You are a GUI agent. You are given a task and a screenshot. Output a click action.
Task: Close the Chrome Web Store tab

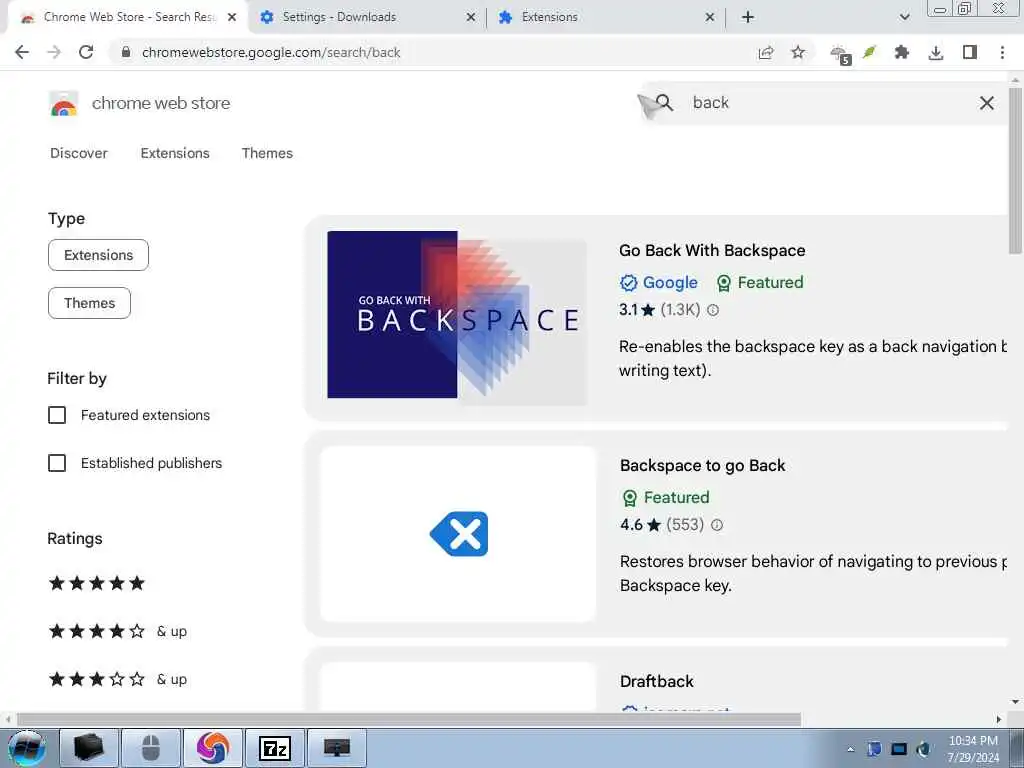tap(232, 18)
